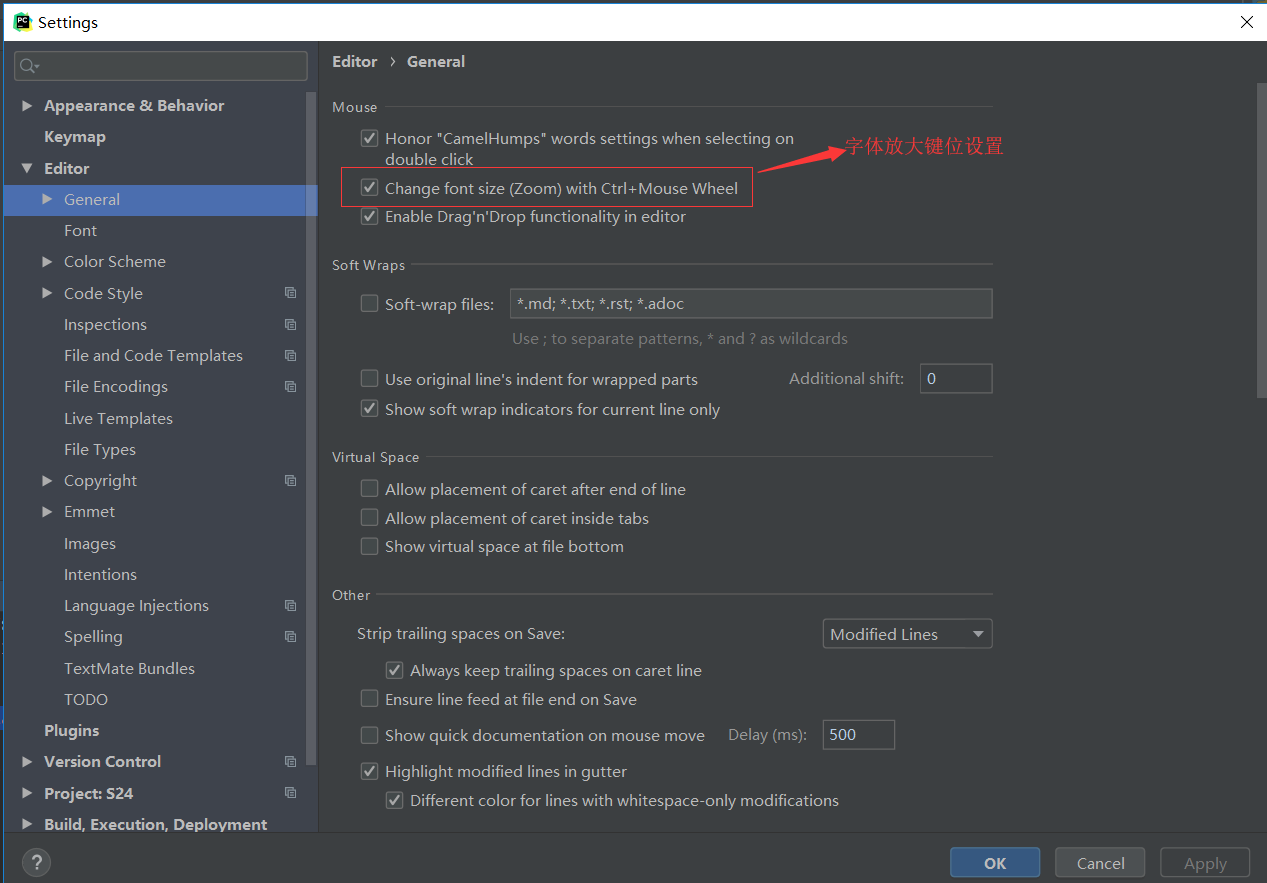Open the Plugins settings page

[x=72, y=730]
